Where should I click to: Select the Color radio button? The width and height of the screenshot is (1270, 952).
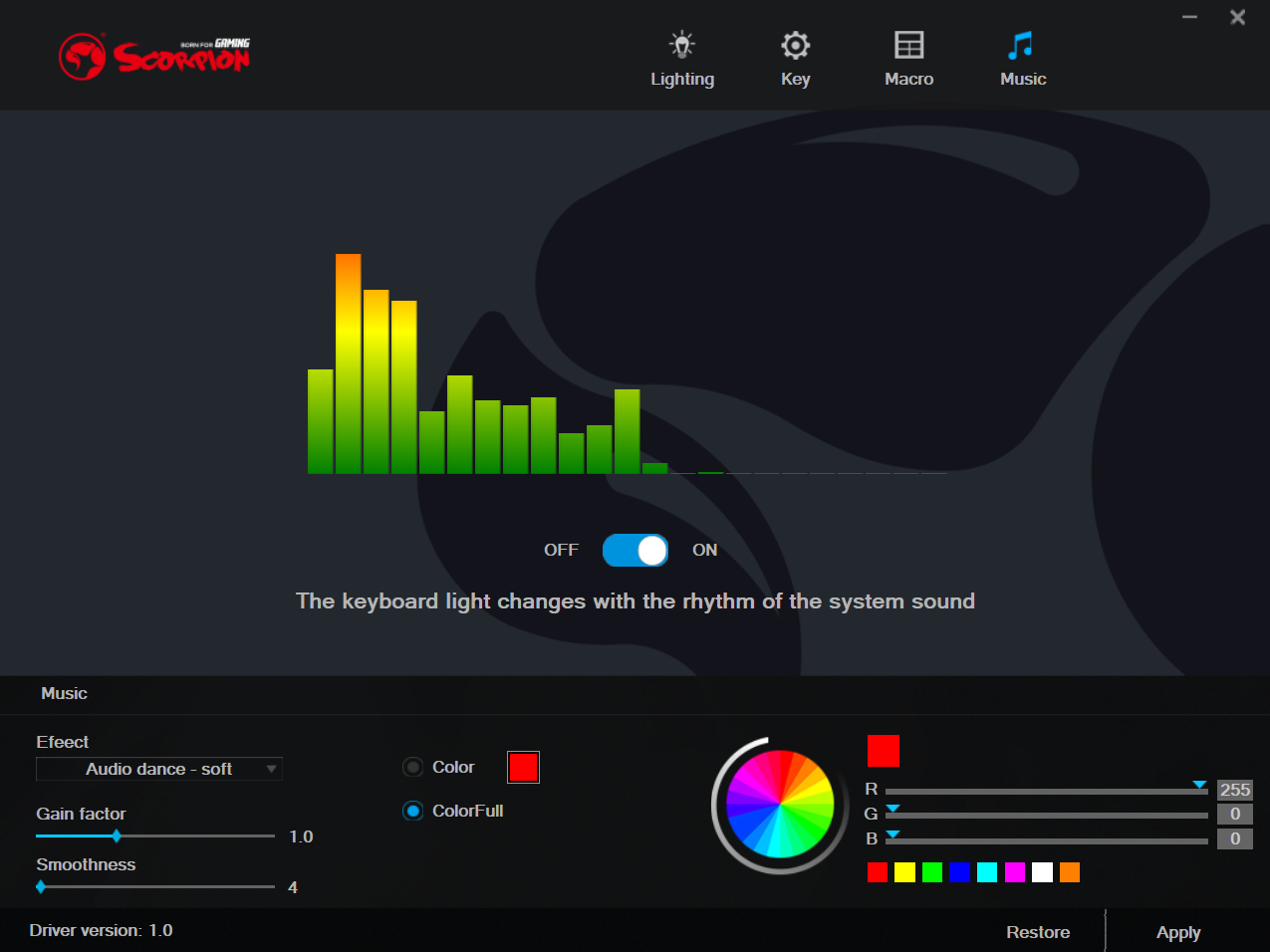click(x=412, y=767)
